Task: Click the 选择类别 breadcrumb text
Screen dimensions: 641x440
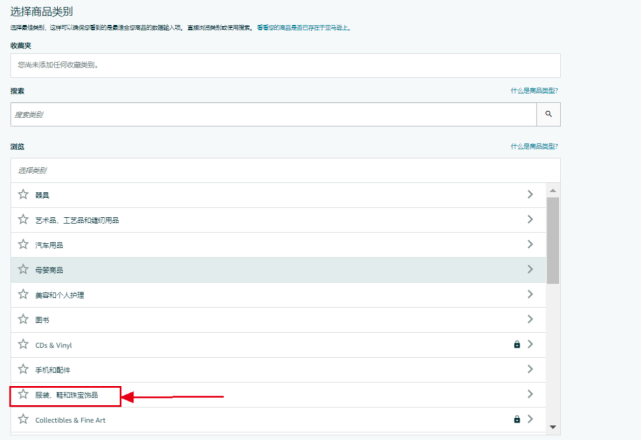Action: 32,171
